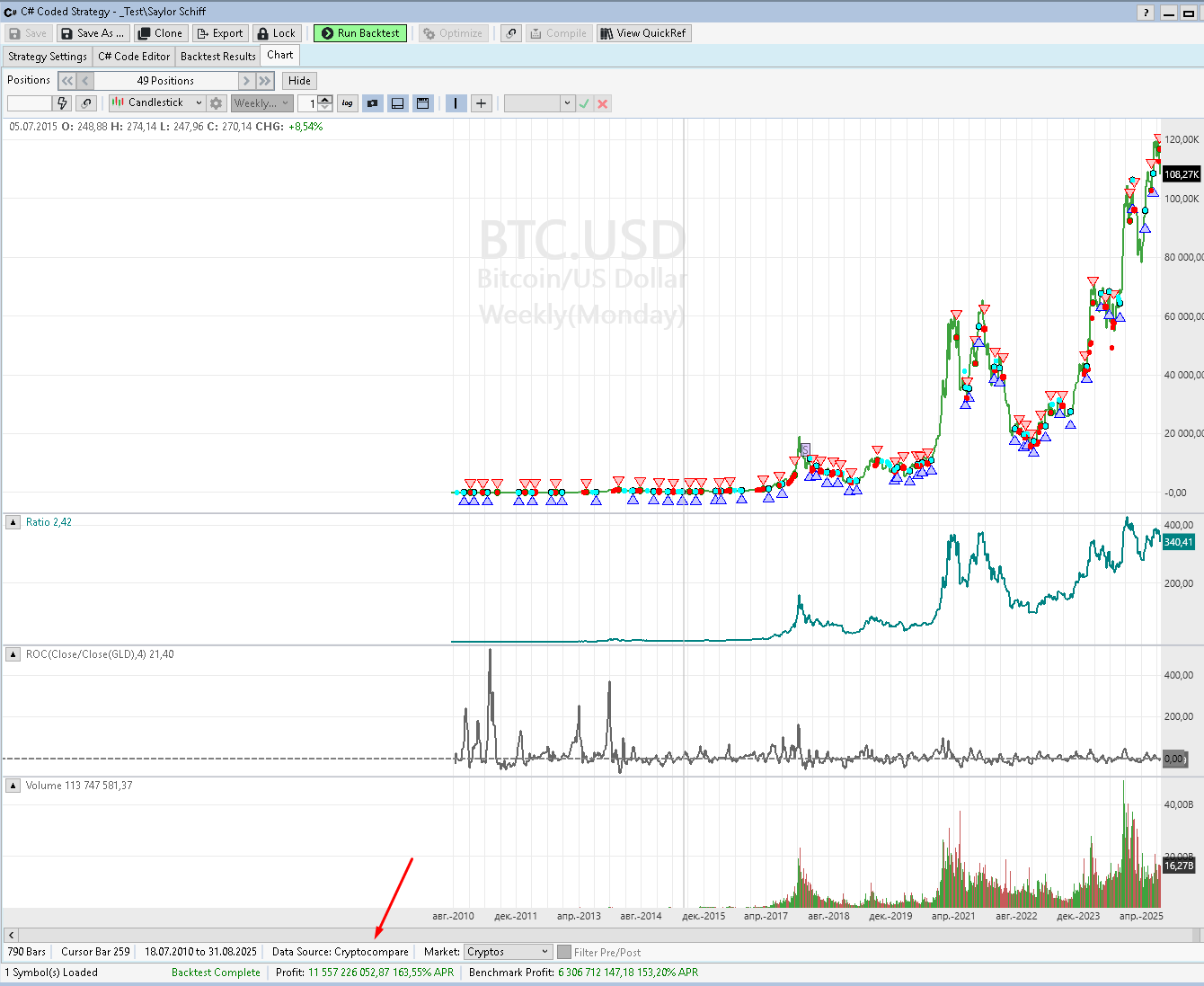Toggle the Filter Pre/Post checkbox
Image resolution: width=1204 pixels, height=986 pixels.
tap(564, 952)
